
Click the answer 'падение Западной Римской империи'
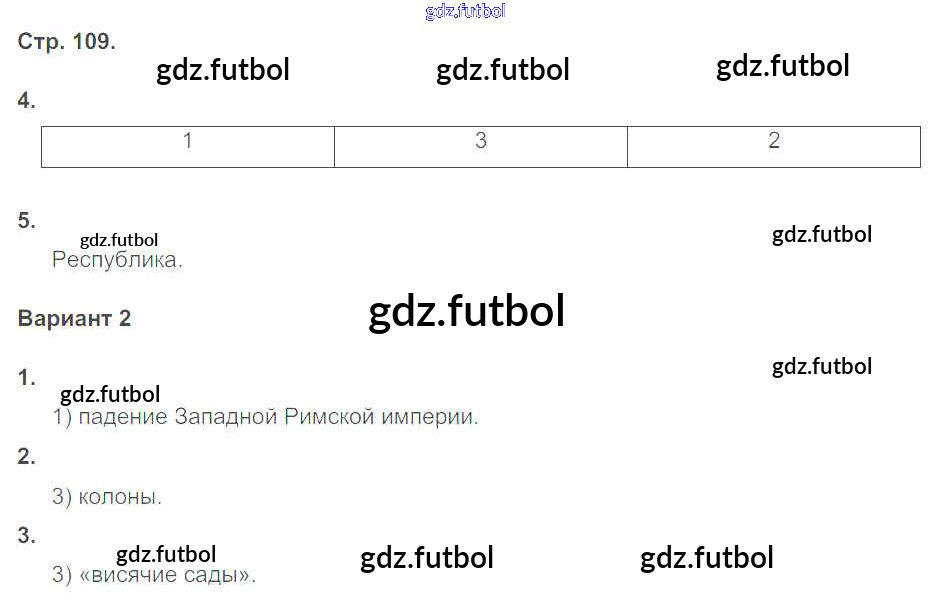[265, 417]
